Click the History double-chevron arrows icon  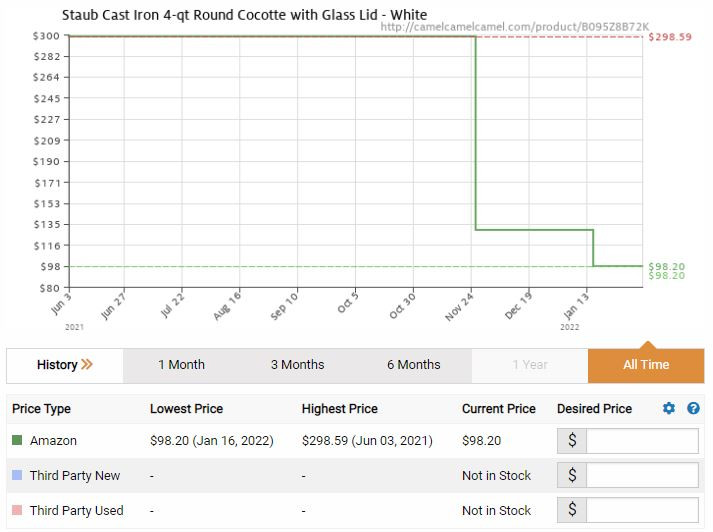tap(87, 365)
